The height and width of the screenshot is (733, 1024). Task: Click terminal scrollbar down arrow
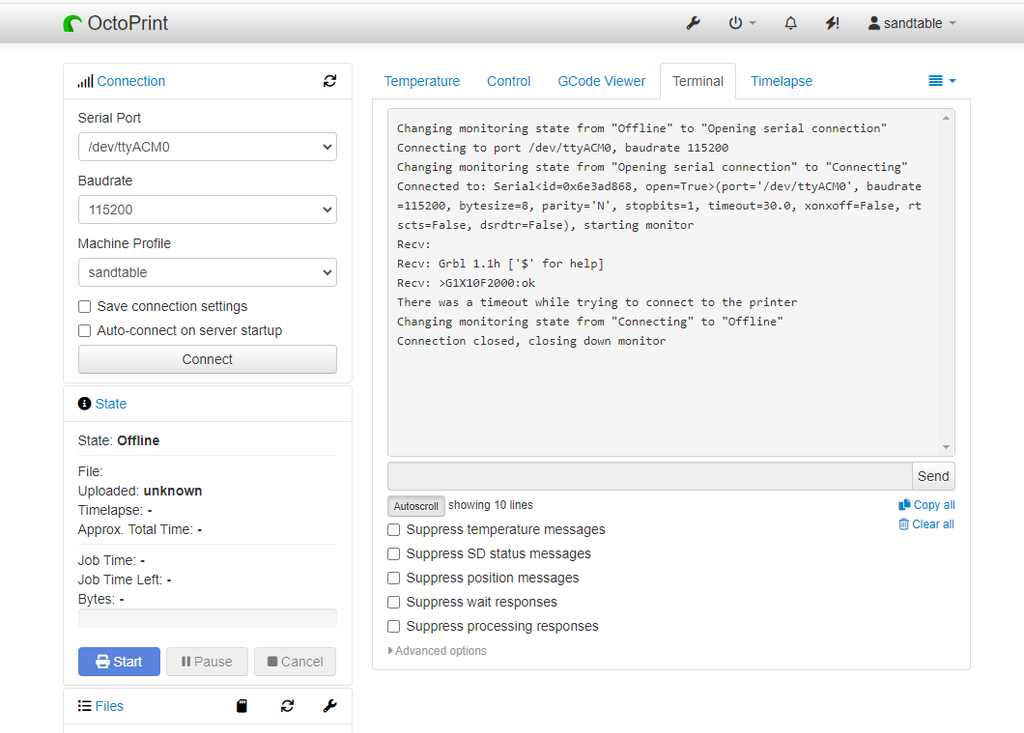click(x=946, y=448)
